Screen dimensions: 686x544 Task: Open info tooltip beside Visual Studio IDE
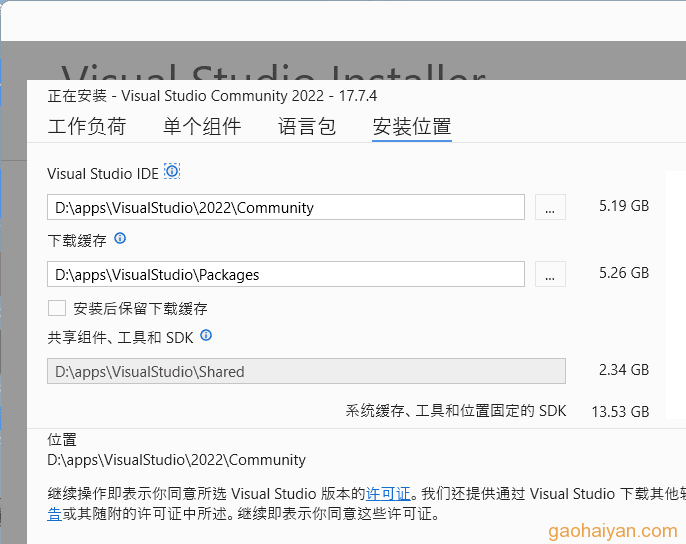[x=172, y=171]
